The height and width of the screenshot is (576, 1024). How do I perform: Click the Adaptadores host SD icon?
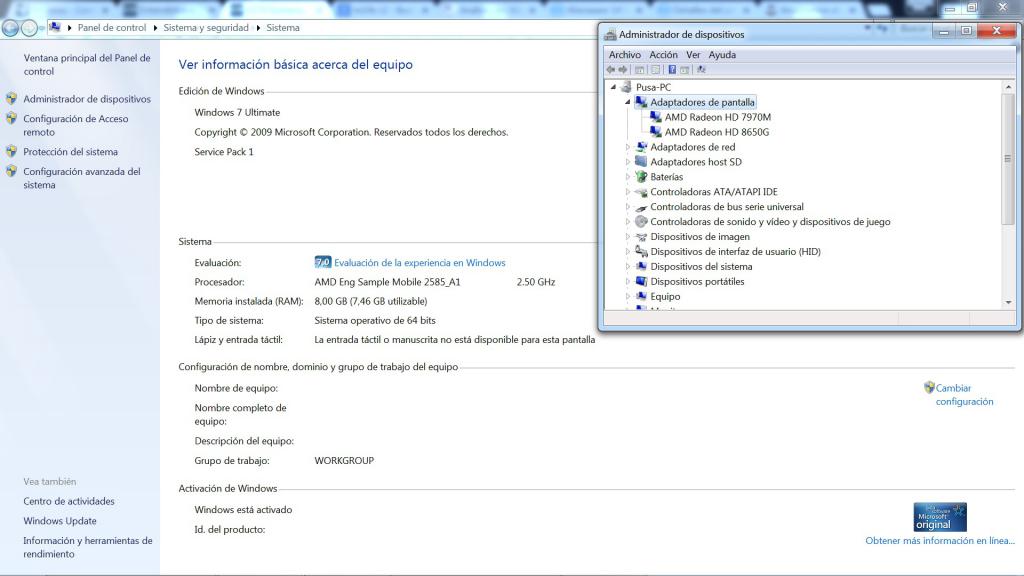(641, 162)
